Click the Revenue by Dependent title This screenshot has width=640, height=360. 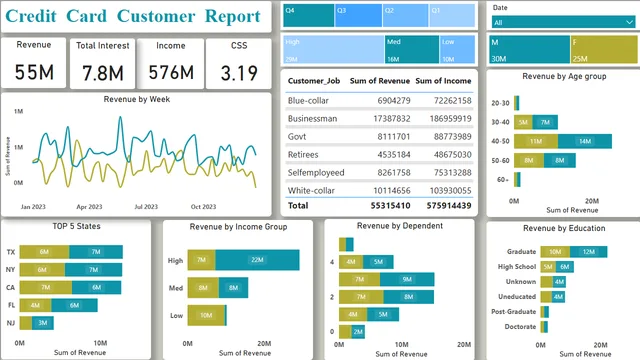(x=400, y=226)
